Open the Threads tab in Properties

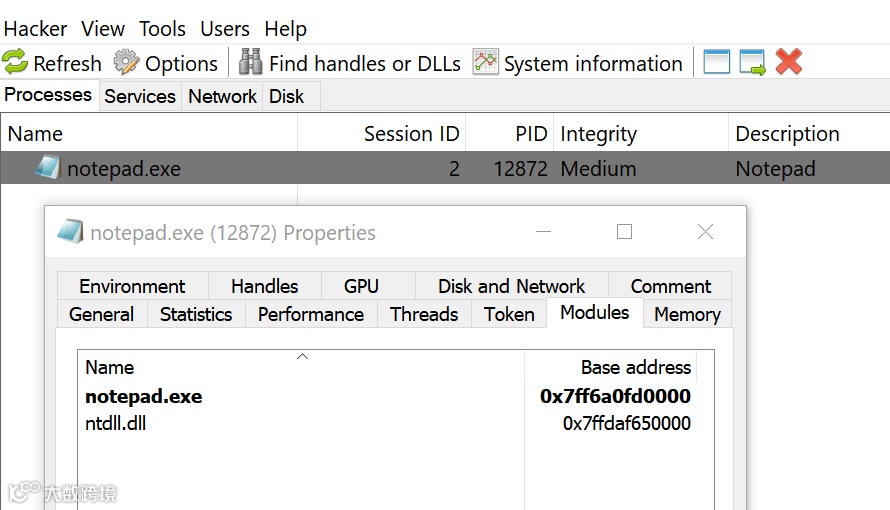[x=424, y=314]
